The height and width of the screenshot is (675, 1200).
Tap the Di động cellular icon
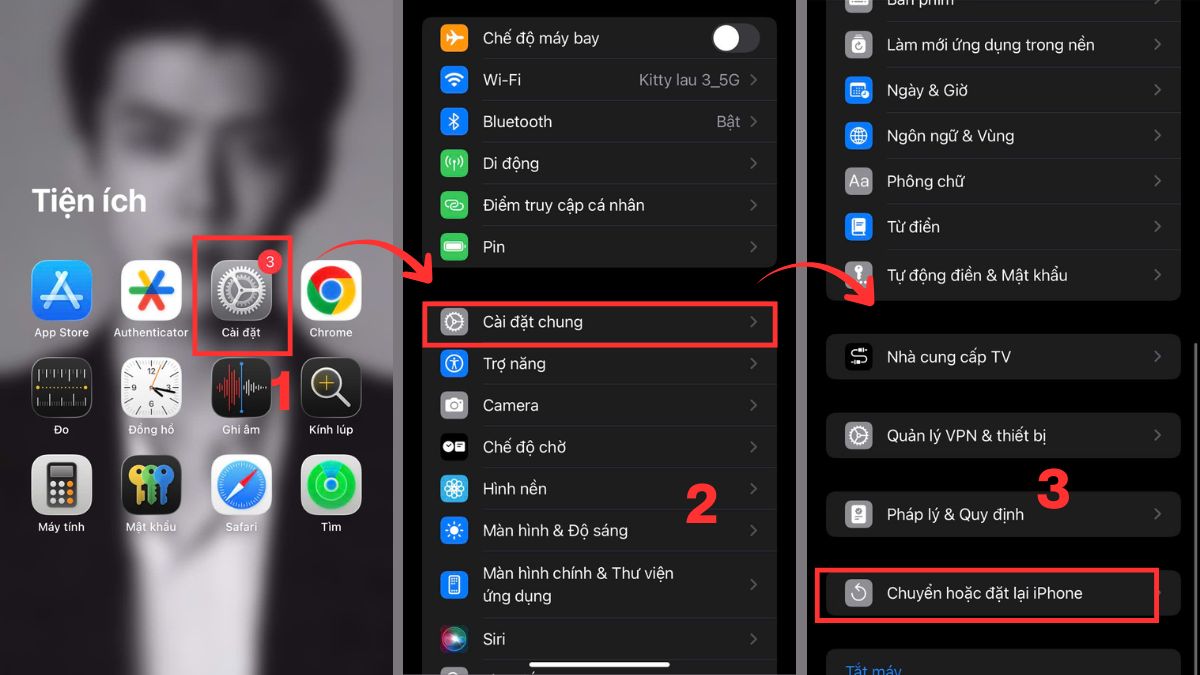click(x=455, y=163)
